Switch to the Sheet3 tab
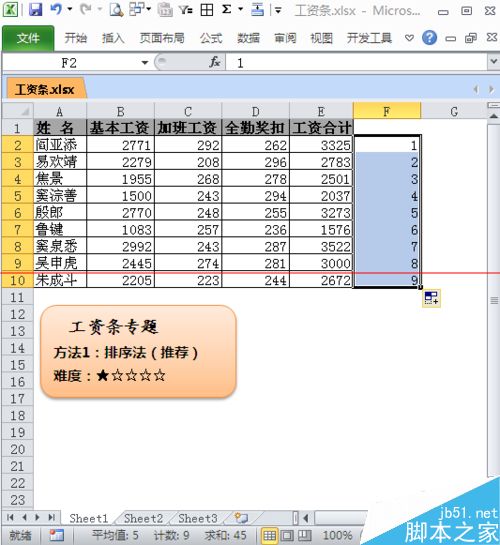The width and height of the screenshot is (500, 545). (x=198, y=518)
